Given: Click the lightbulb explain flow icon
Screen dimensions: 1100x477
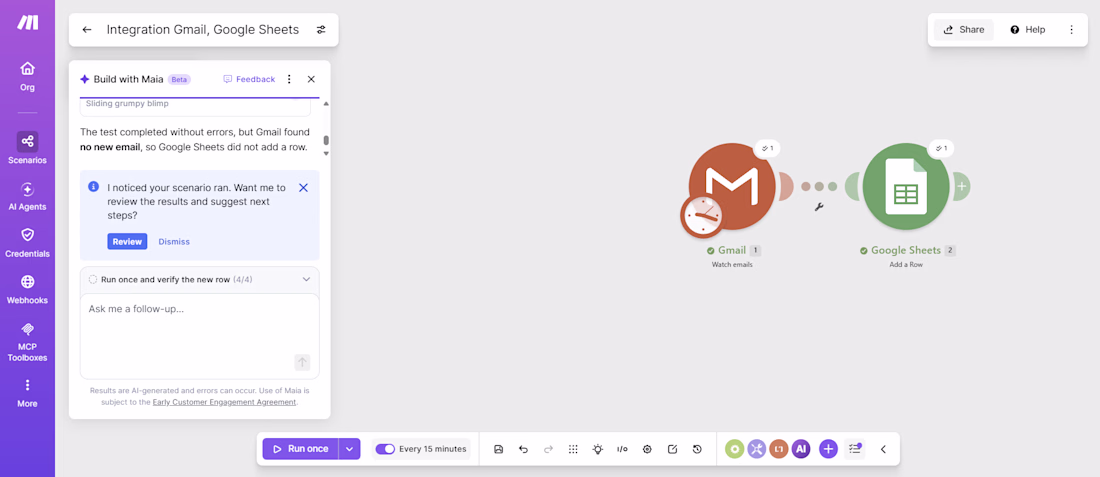Looking at the screenshot, I should click(597, 449).
